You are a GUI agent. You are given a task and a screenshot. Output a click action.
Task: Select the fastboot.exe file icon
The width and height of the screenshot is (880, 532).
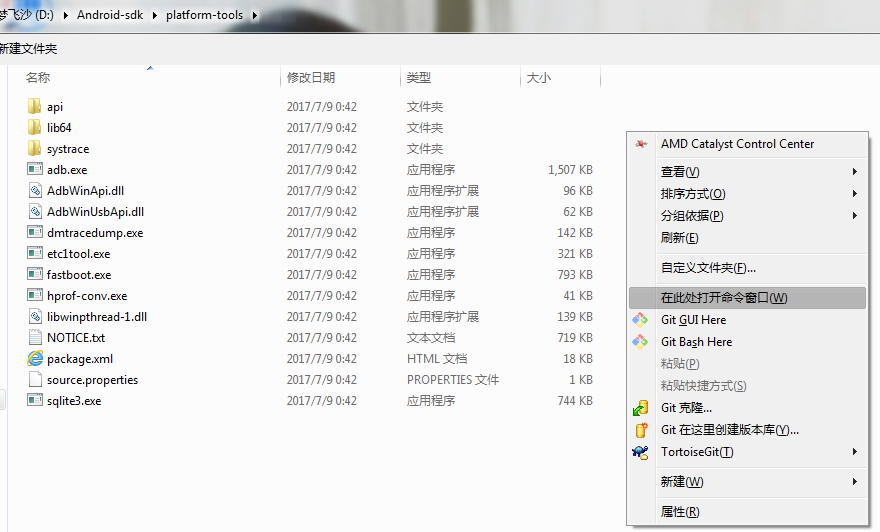[x=35, y=274]
